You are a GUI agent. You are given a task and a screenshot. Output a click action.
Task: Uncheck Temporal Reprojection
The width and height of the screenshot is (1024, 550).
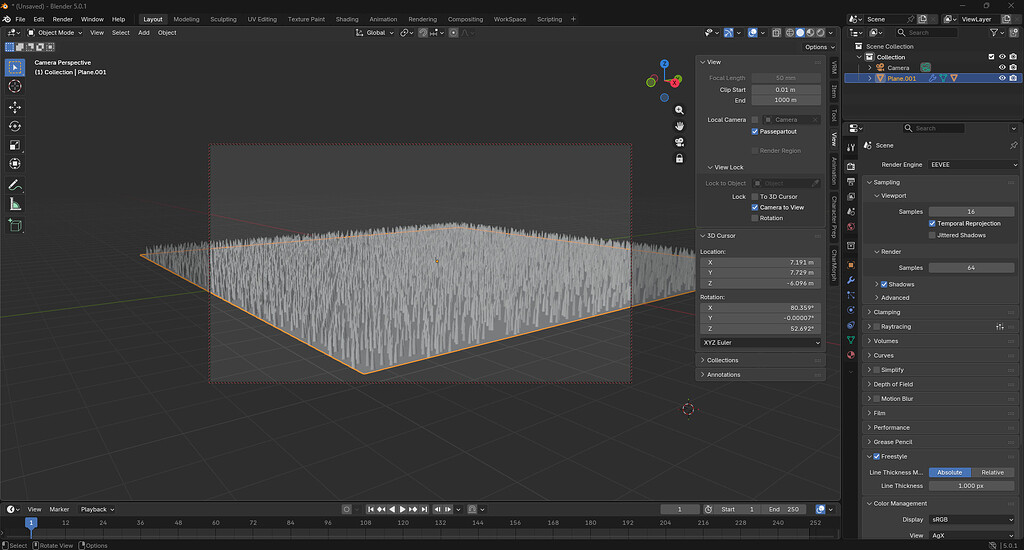pyautogui.click(x=932, y=223)
